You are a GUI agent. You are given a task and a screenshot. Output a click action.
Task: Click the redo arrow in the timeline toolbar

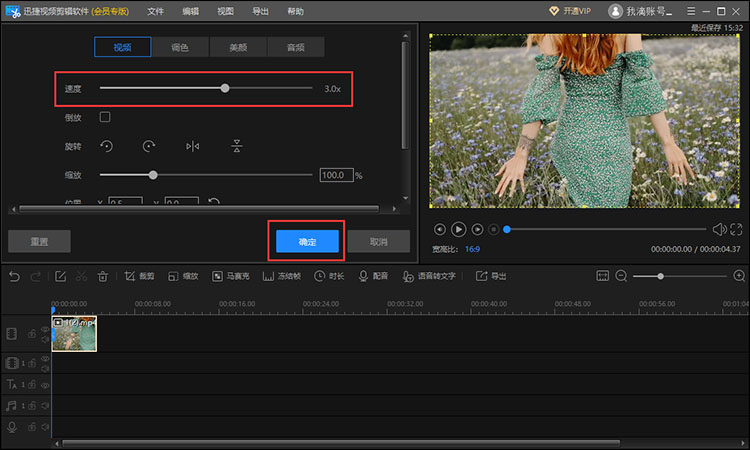coord(35,276)
